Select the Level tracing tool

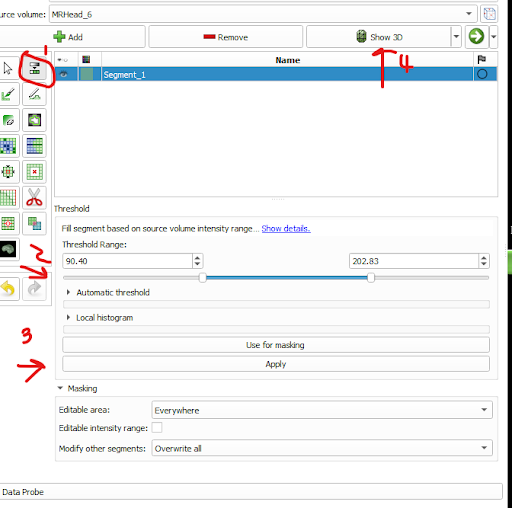tap(34, 120)
